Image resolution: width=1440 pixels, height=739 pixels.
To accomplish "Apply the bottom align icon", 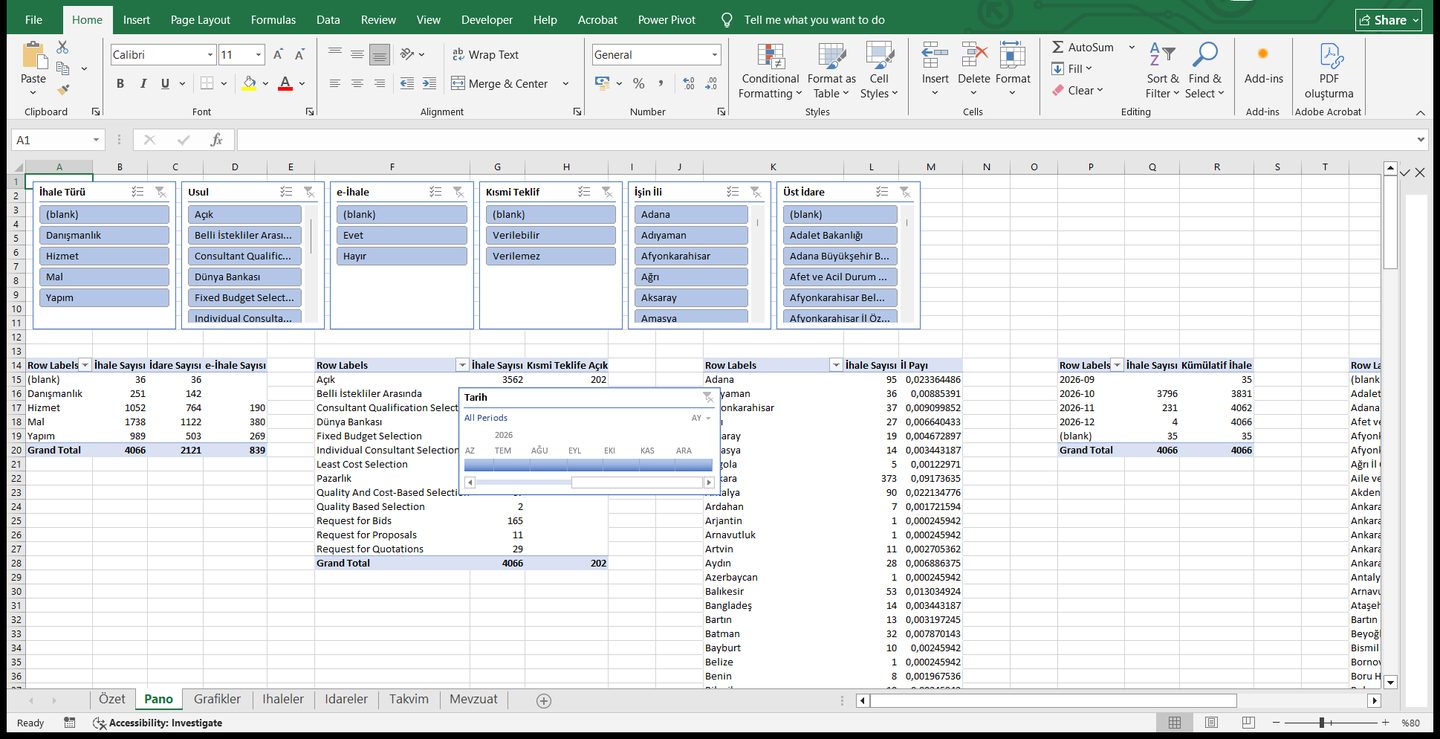I will (379, 55).
